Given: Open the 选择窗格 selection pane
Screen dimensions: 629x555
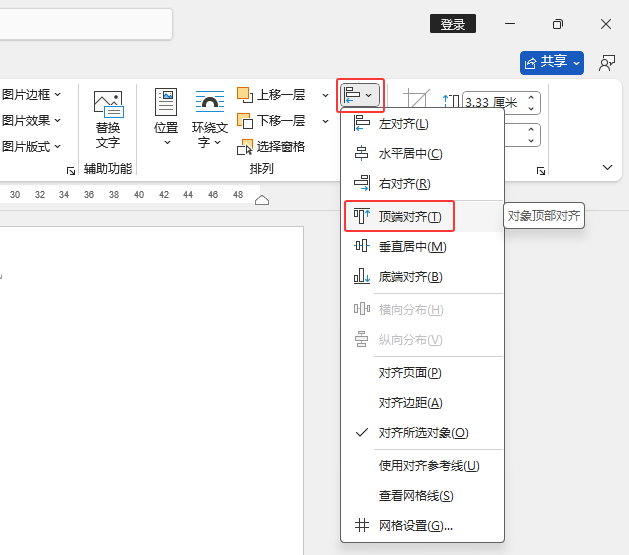Looking at the screenshot, I should point(271,147).
